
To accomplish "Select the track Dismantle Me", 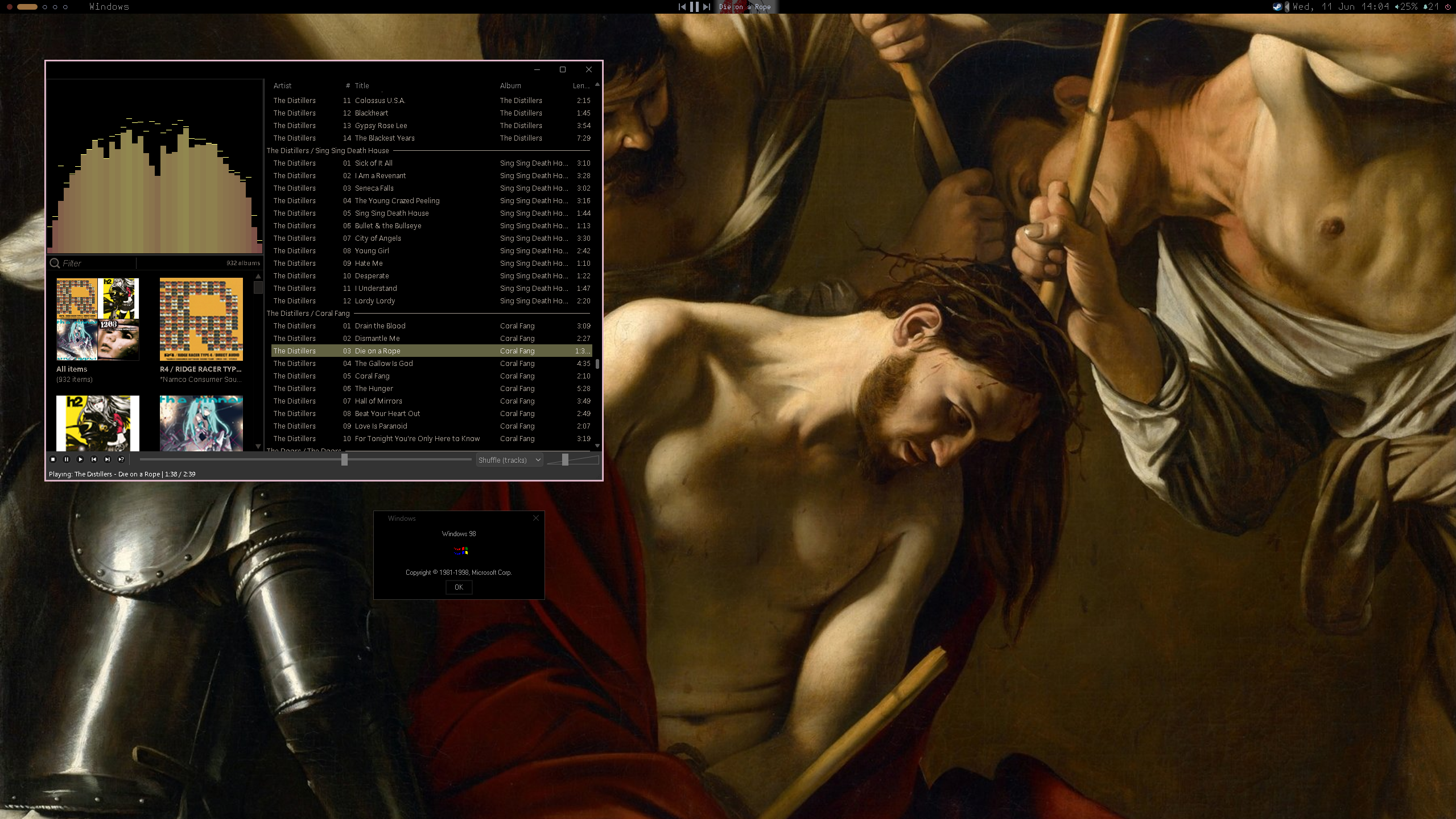I will (431, 339).
